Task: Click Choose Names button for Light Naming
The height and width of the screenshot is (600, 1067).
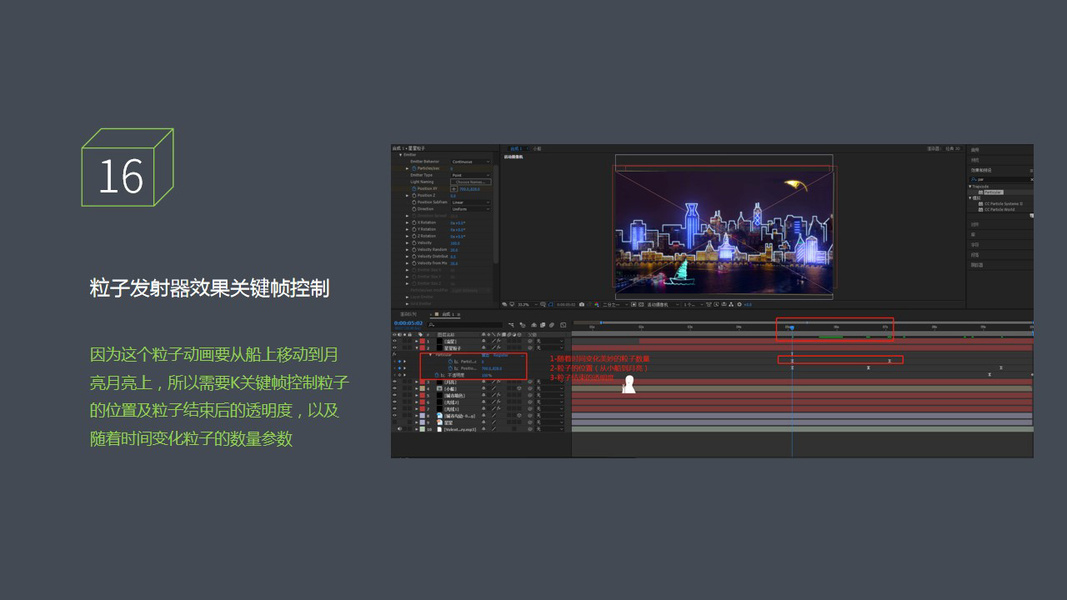Action: click(x=471, y=182)
